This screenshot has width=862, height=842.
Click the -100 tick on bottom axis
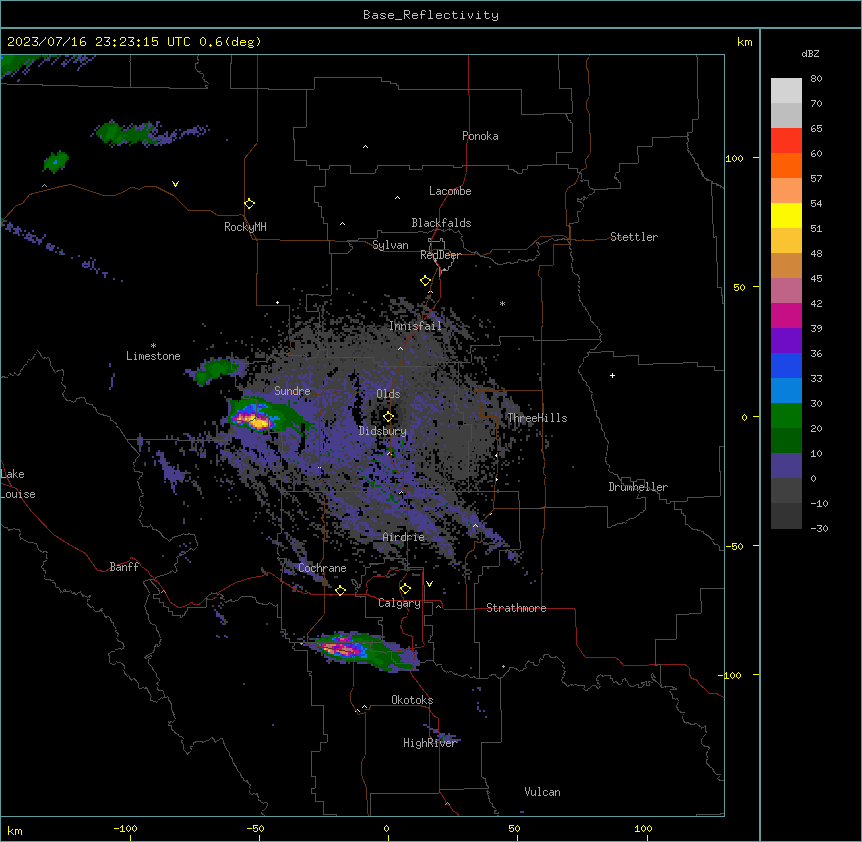pos(125,828)
